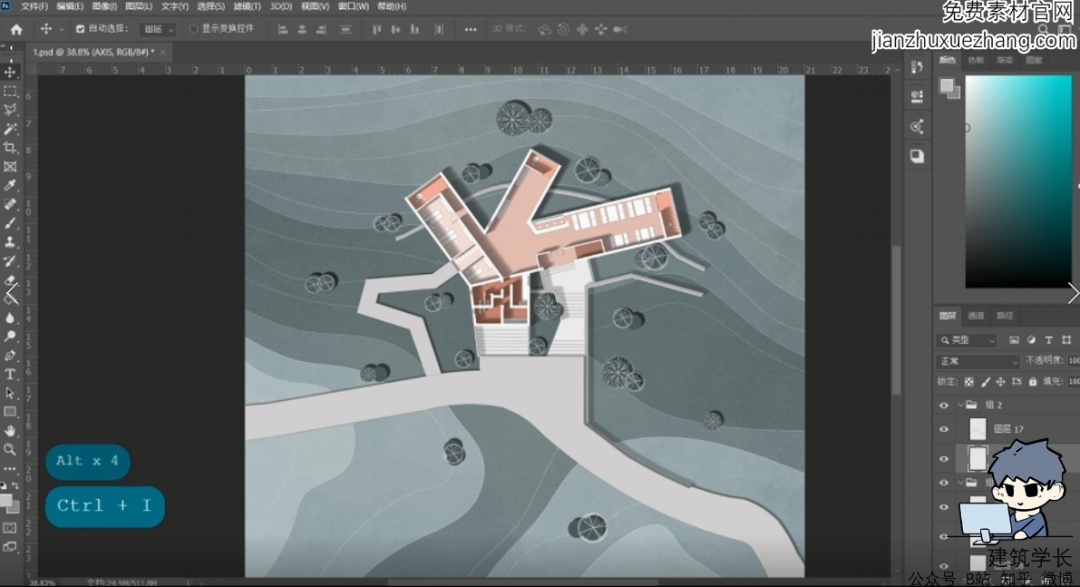Toggle pixel layer filter icon
Viewport: 1080px width, 587px height.
(x=1014, y=340)
